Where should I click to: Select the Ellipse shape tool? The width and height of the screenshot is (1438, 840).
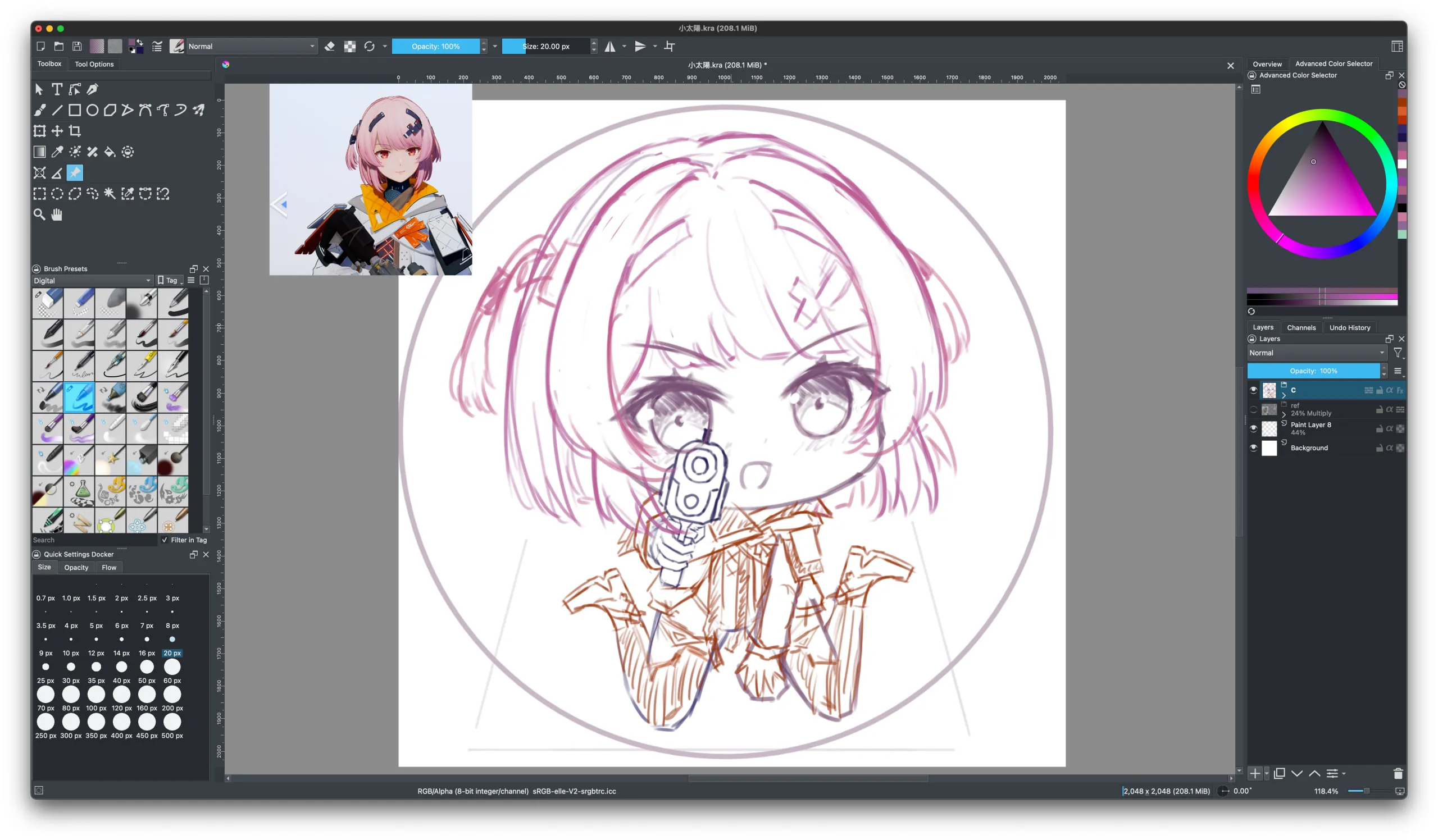click(x=92, y=110)
